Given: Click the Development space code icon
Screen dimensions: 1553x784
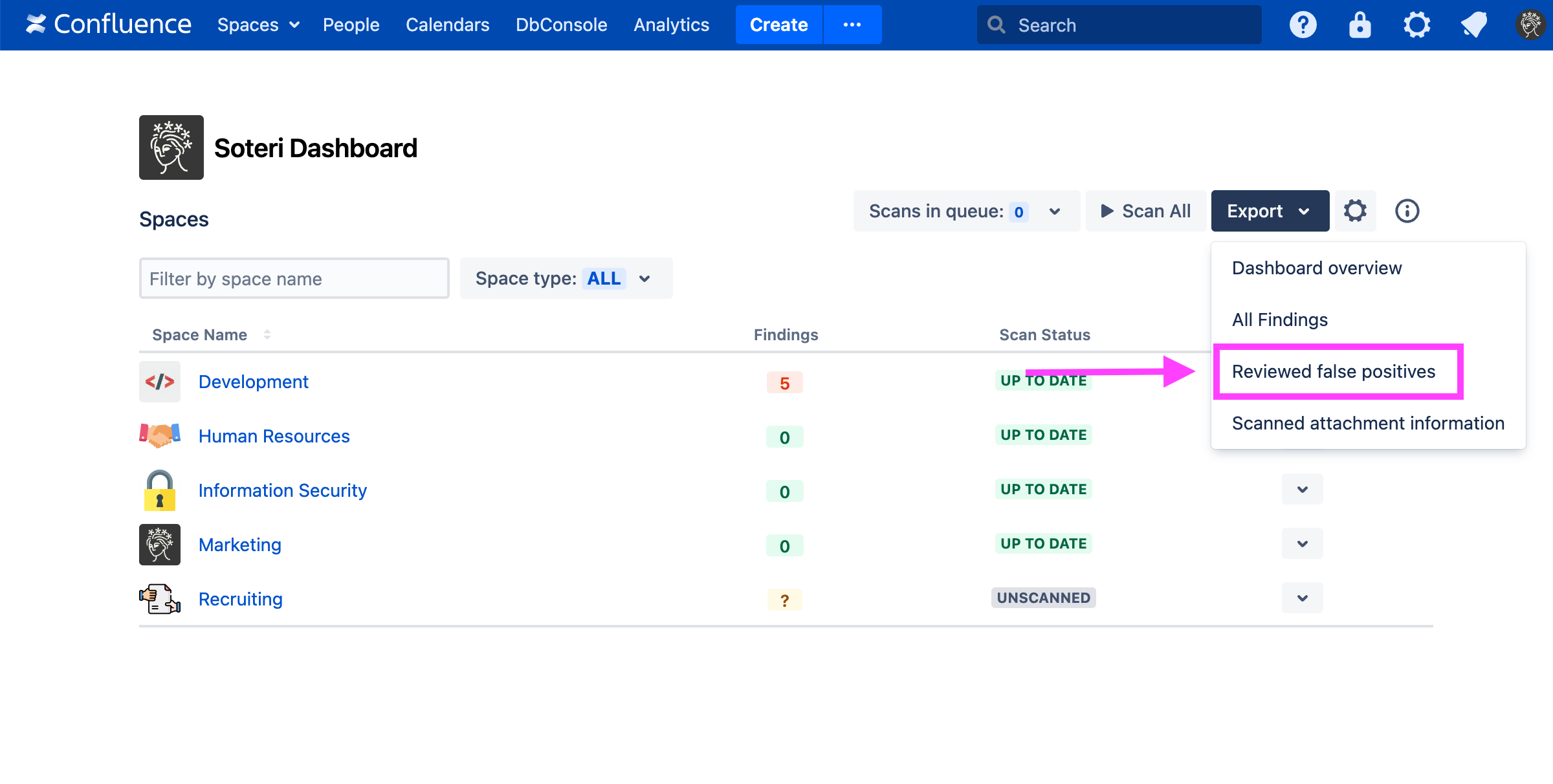Looking at the screenshot, I should click(x=160, y=382).
